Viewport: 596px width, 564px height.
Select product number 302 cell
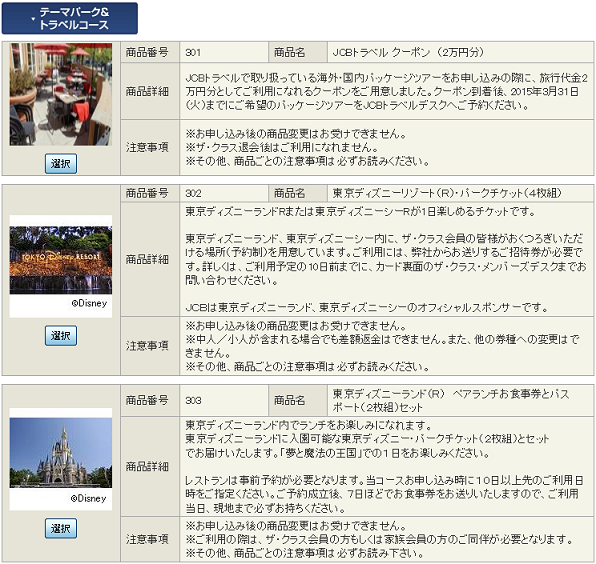coord(224,193)
